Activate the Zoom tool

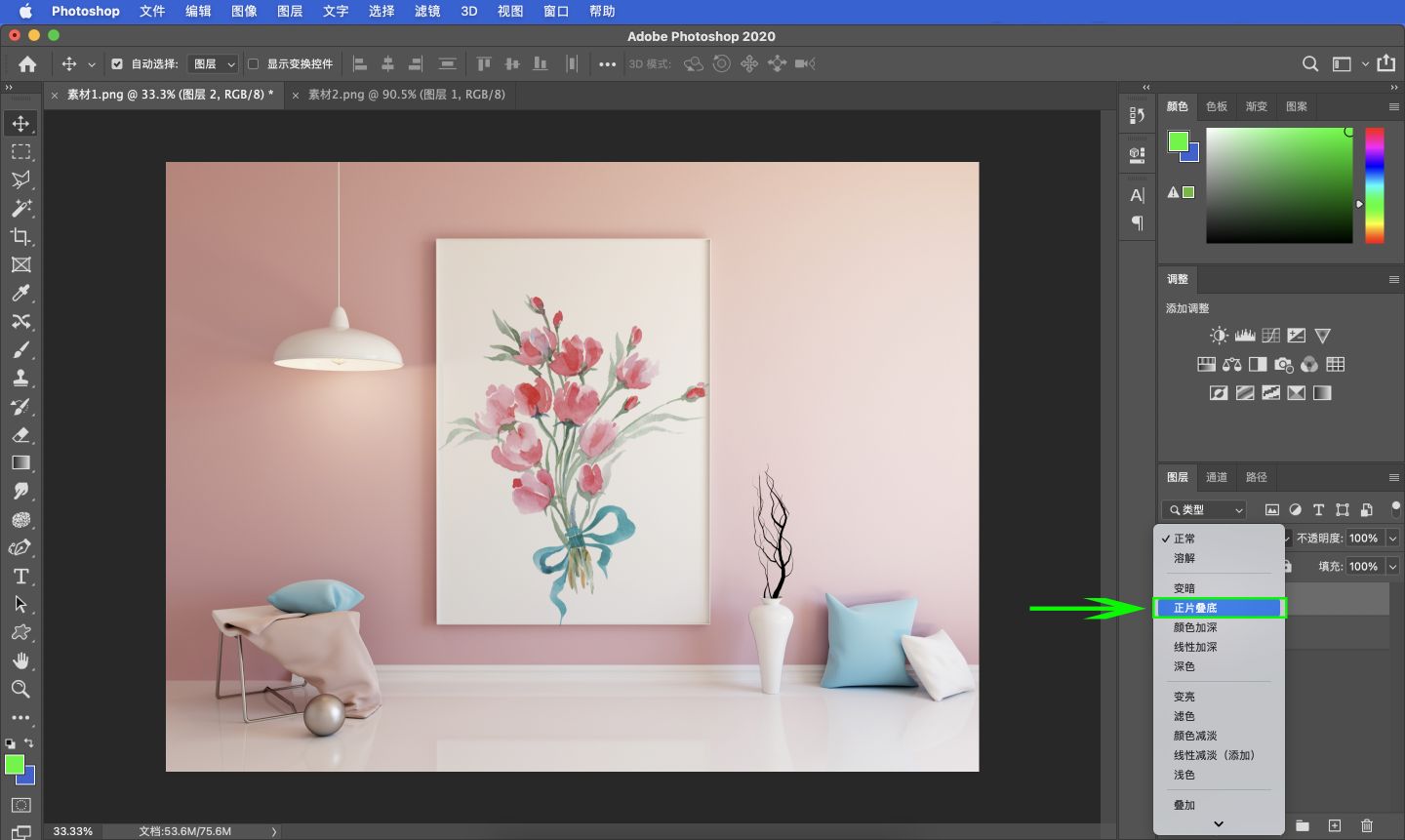(20, 690)
